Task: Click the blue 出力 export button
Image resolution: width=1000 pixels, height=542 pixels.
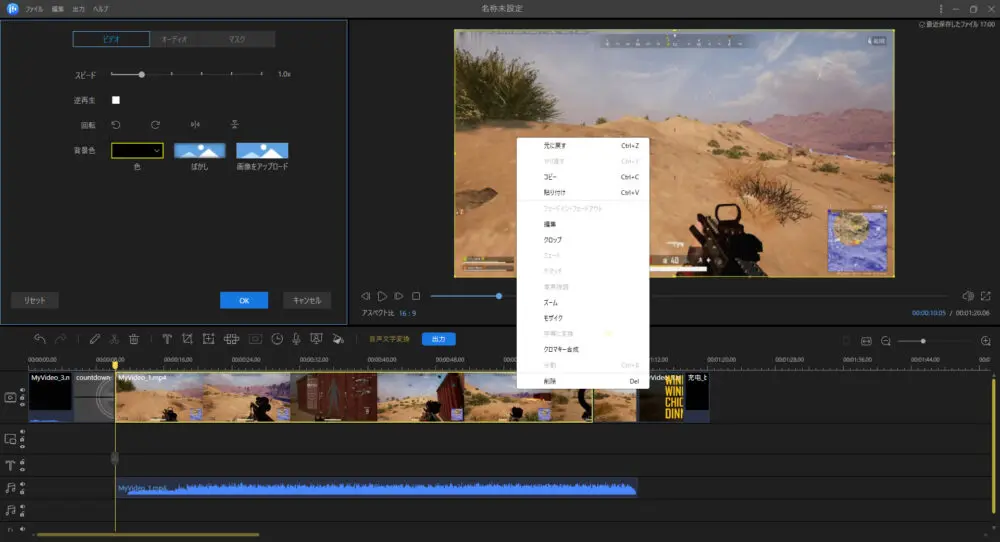Action: coord(439,339)
